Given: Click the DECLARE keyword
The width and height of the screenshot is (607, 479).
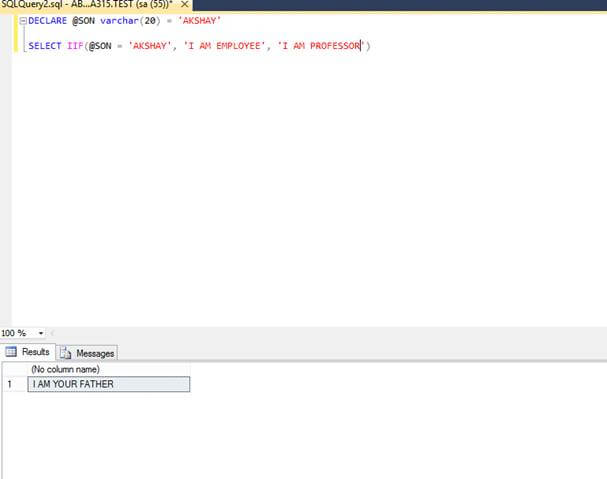Looking at the screenshot, I should coord(48,21).
